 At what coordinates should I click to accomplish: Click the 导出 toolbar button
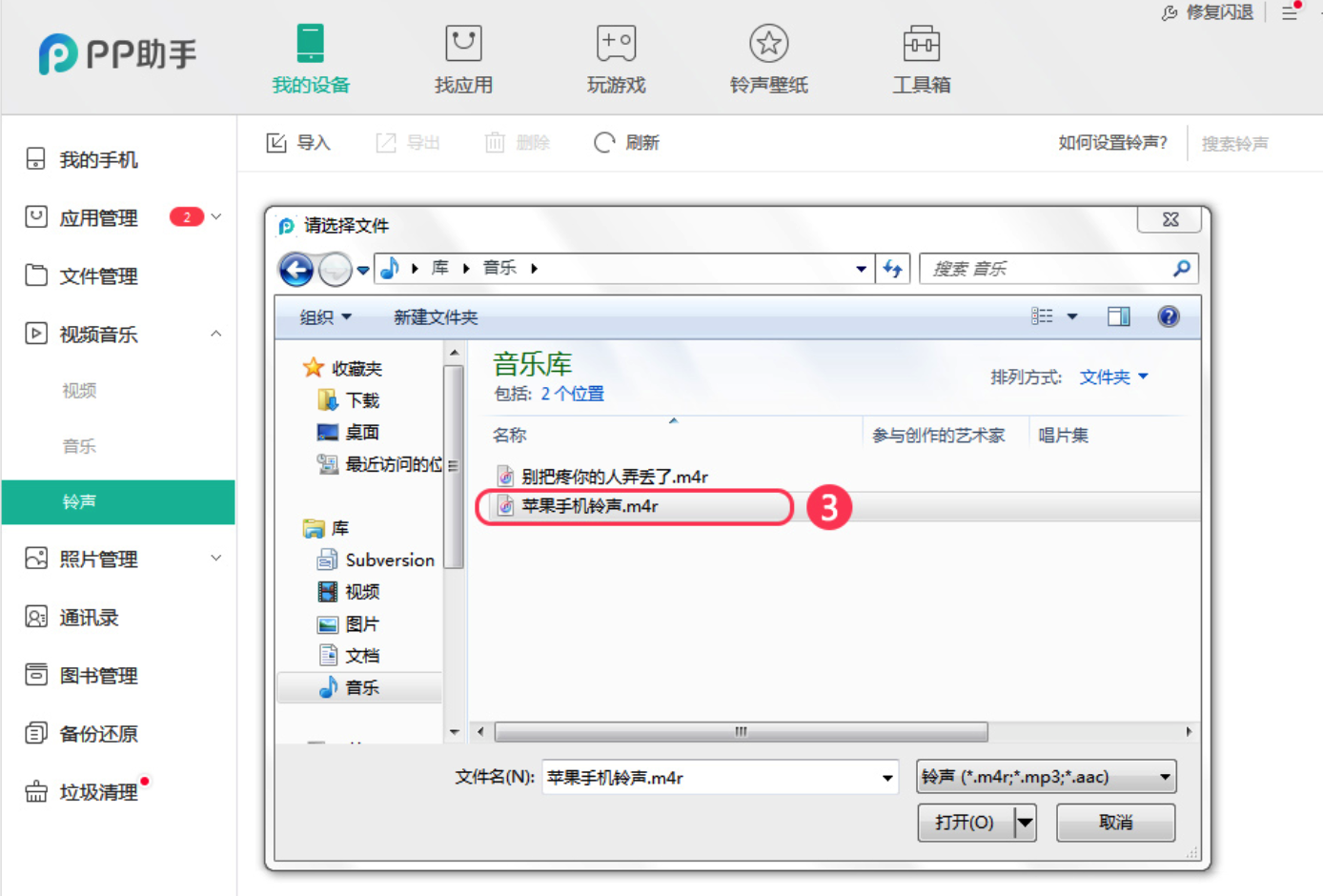click(x=408, y=143)
